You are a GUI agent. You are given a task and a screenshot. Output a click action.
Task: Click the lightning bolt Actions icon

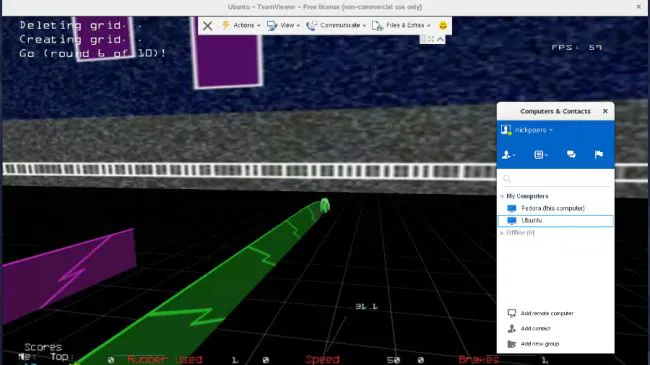pos(226,25)
